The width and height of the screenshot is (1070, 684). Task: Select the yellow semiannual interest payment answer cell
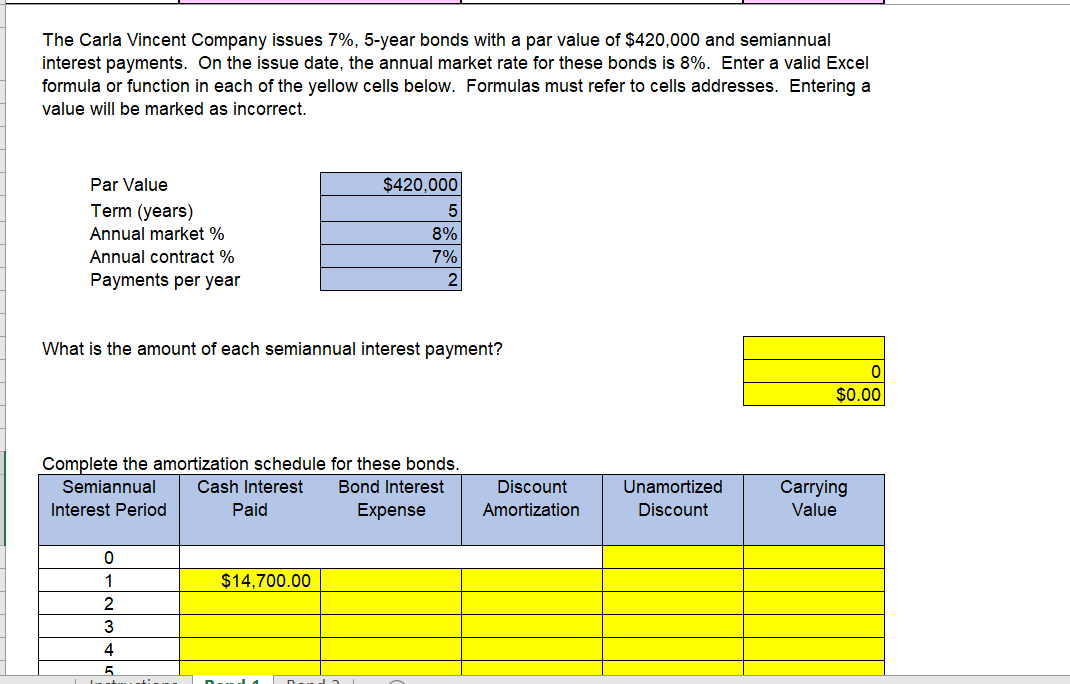(x=814, y=348)
